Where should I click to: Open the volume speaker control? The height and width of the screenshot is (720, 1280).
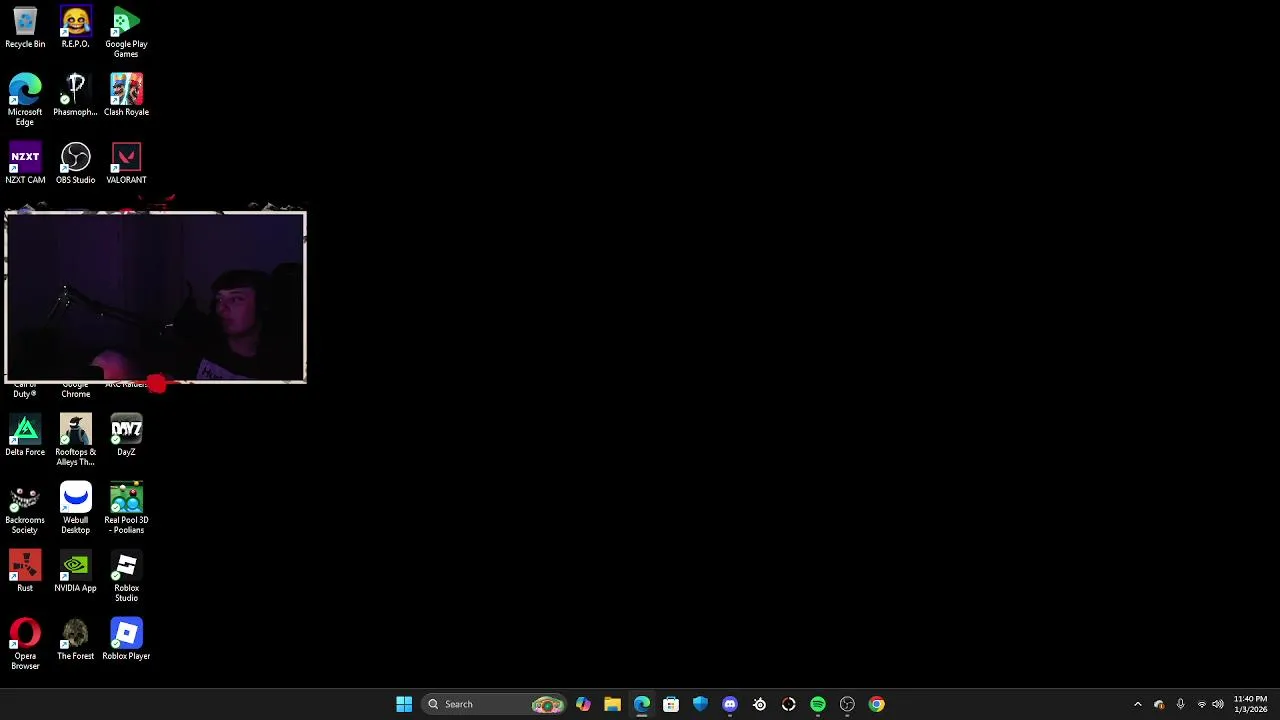(1218, 704)
